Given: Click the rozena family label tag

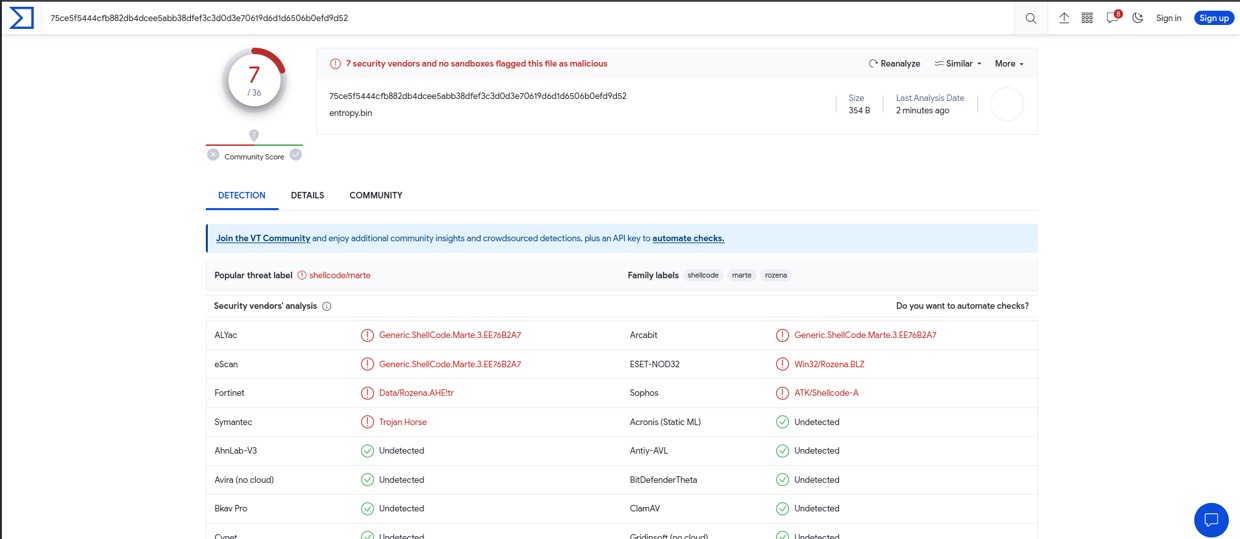Looking at the screenshot, I should (776, 275).
